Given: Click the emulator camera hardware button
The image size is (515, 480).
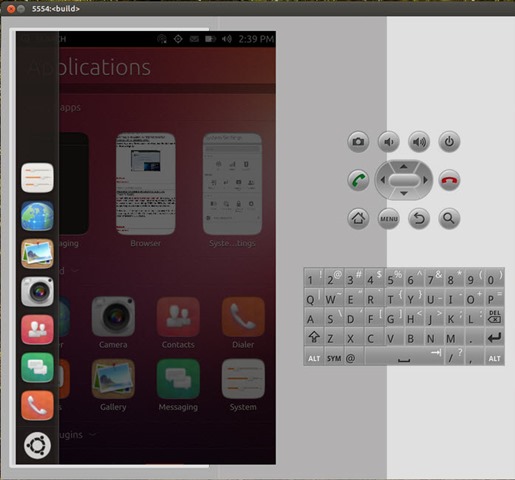Looking at the screenshot, I should [358, 142].
